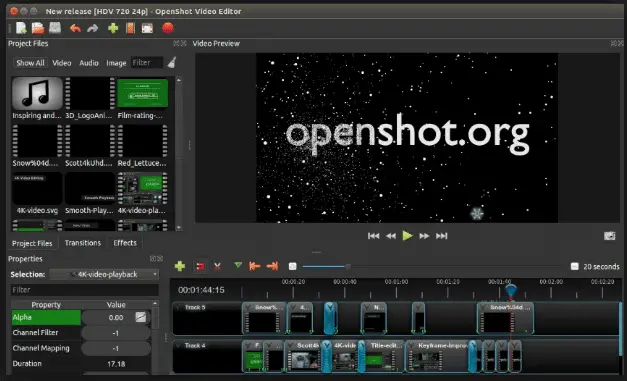Image resolution: width=627 pixels, height=381 pixels.
Task: Open the Track 5 menu arrow
Action: tap(178, 307)
